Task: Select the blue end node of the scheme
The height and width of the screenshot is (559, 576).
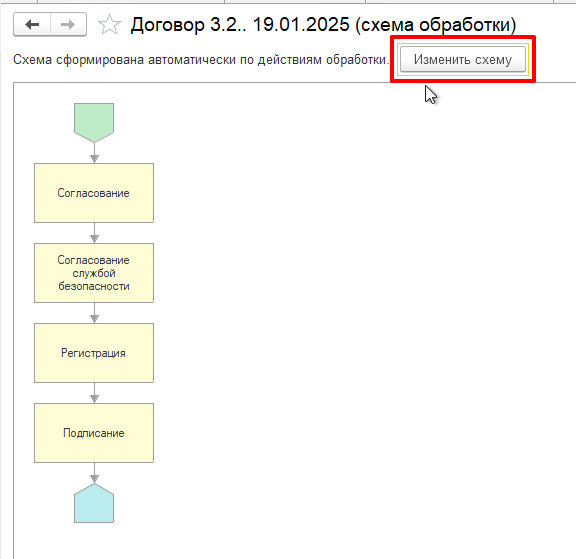Action: coord(94,503)
